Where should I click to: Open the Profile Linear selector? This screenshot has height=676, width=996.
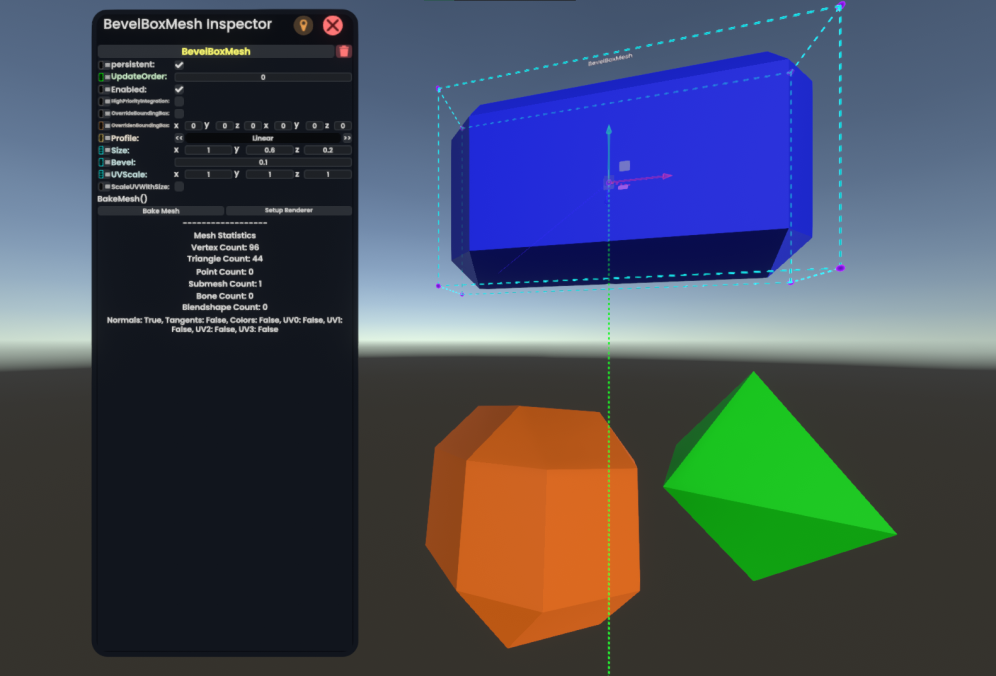[263, 138]
